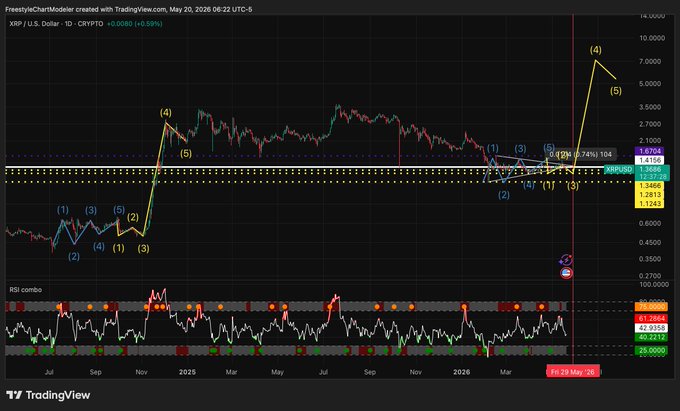
Task: Click the green 40.2212 RSI value label
Action: (x=652, y=337)
